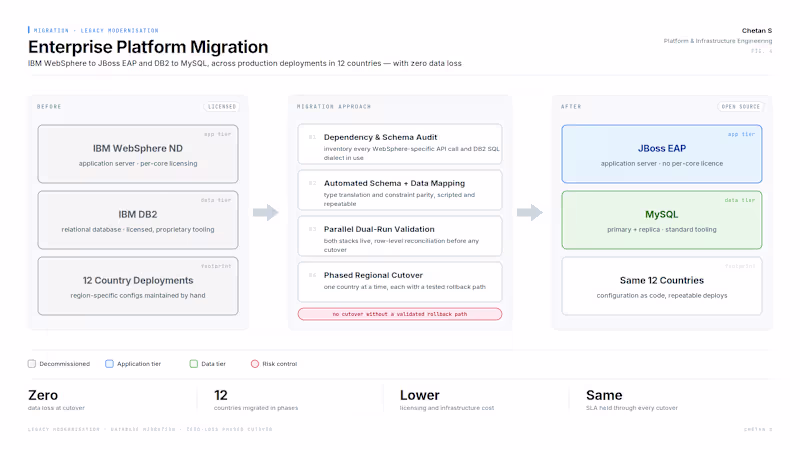
Task: Open the Phased Regional Cutover step
Action: (x=400, y=282)
